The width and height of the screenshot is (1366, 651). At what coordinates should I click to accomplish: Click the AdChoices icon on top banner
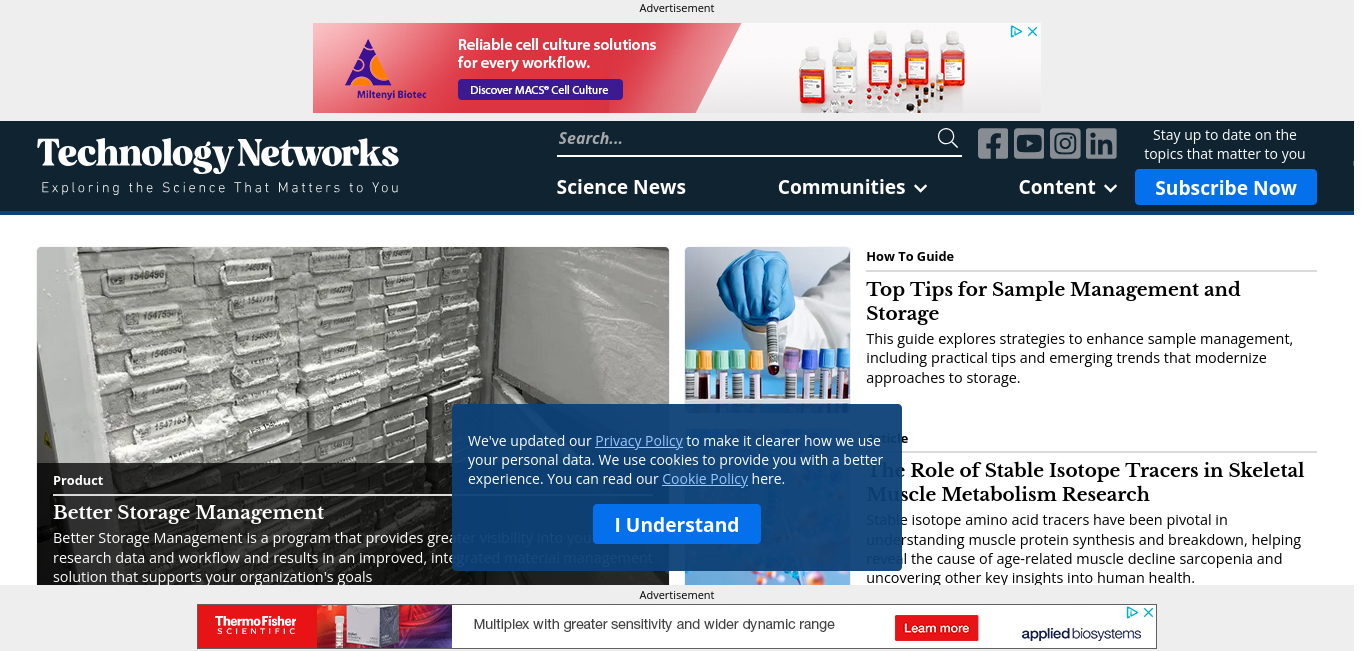click(1016, 31)
